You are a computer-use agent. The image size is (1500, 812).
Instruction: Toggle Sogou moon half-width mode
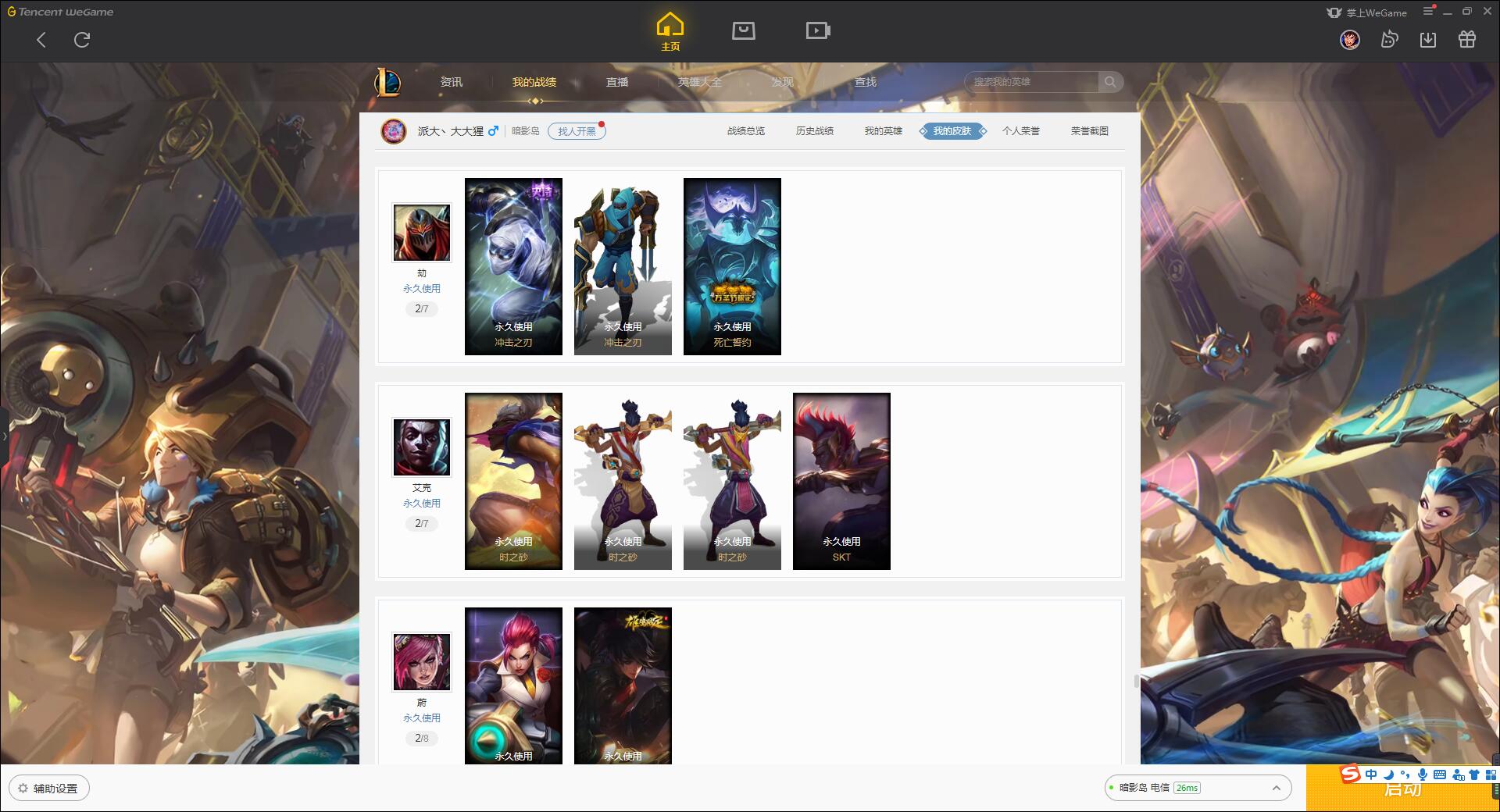1389,775
